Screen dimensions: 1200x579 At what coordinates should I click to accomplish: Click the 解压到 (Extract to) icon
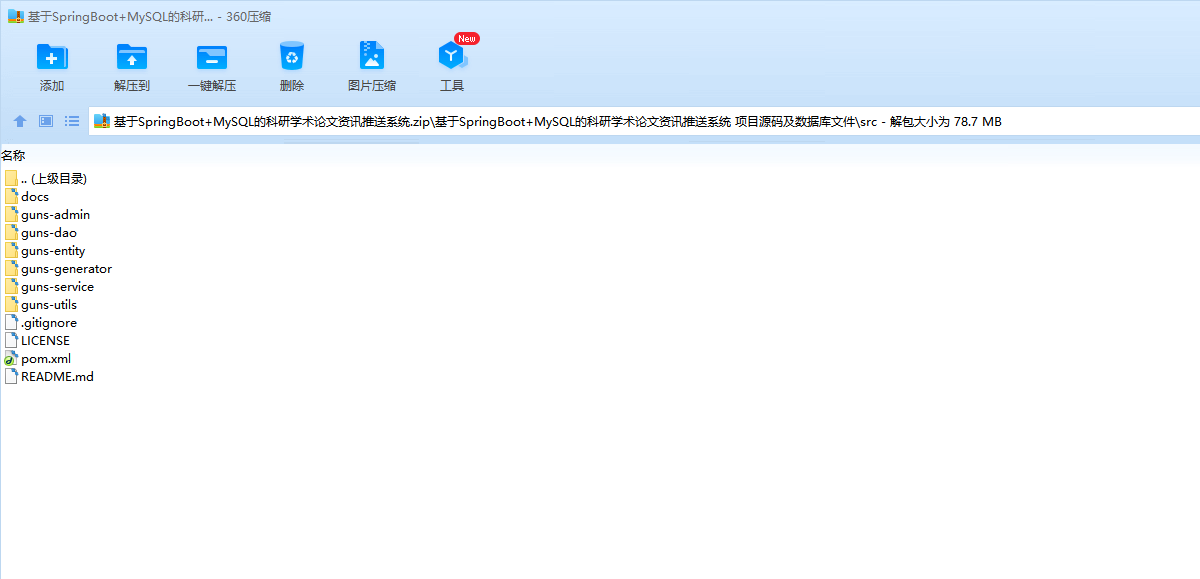[x=132, y=57]
